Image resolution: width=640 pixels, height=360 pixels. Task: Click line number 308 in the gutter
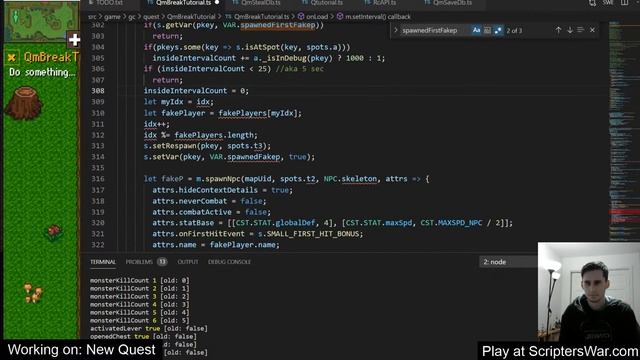[x=98, y=91]
